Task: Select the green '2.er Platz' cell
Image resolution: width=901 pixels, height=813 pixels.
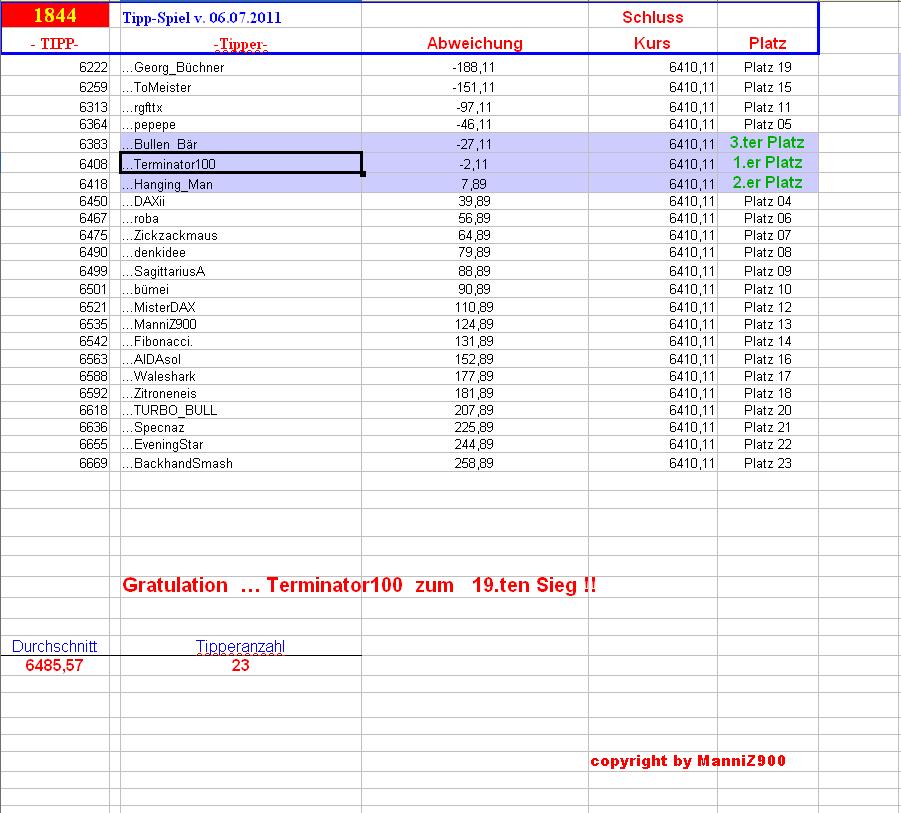Action: pos(768,183)
